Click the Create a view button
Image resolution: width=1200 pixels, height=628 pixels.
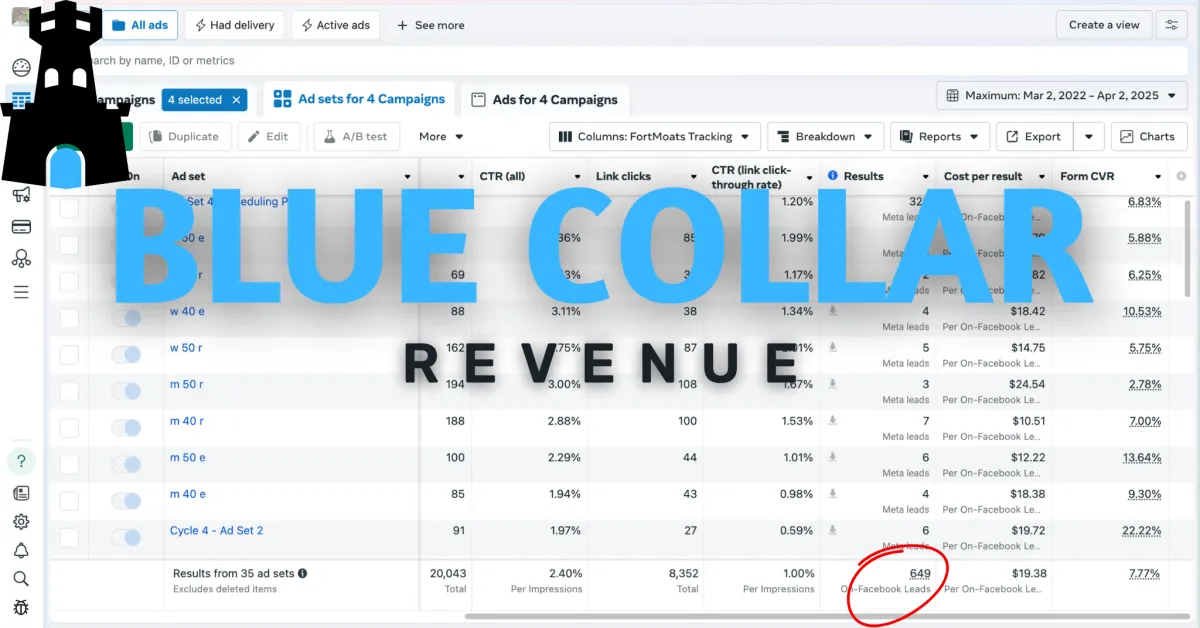coord(1104,25)
